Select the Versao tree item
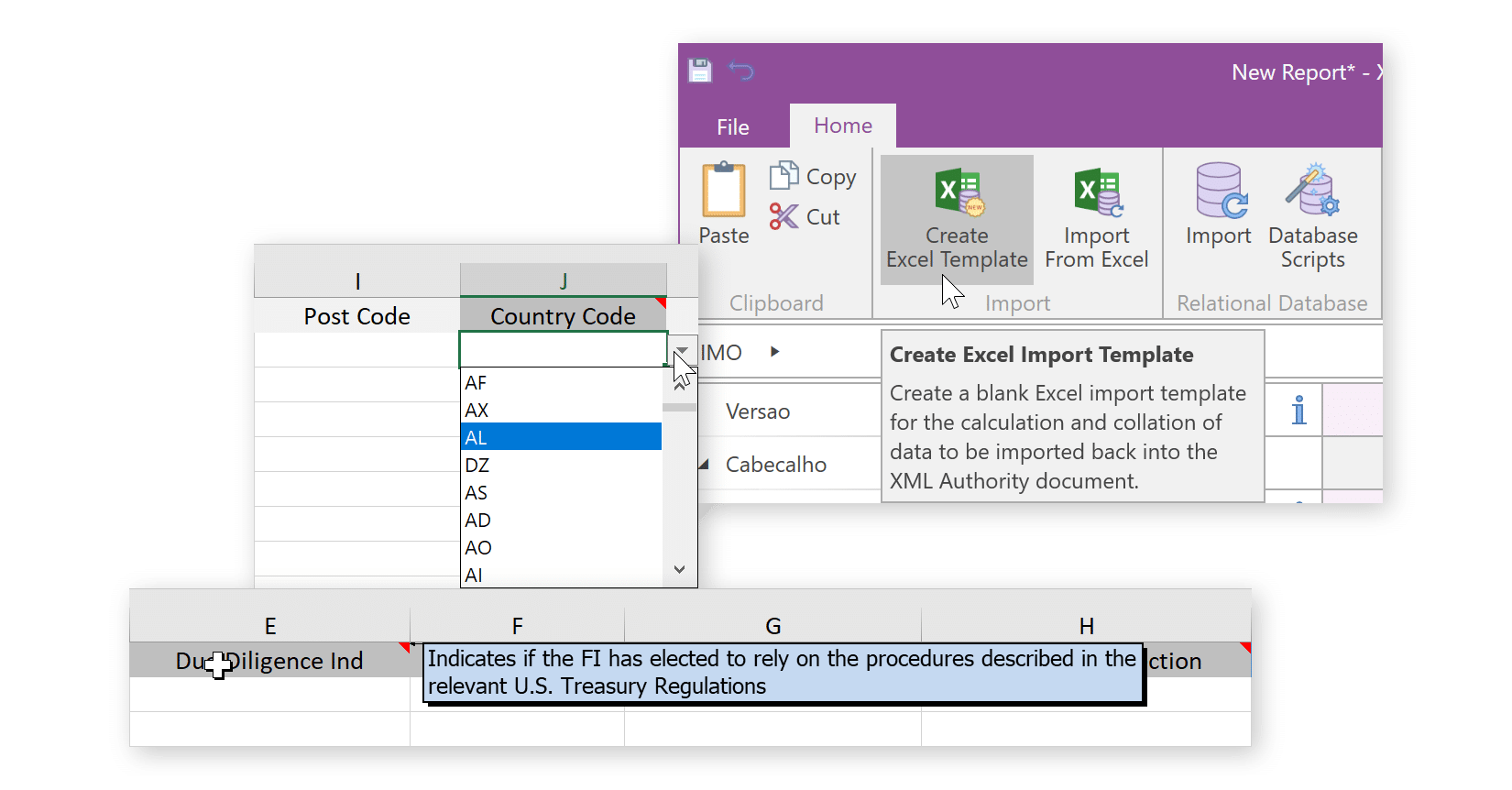 pos(758,411)
